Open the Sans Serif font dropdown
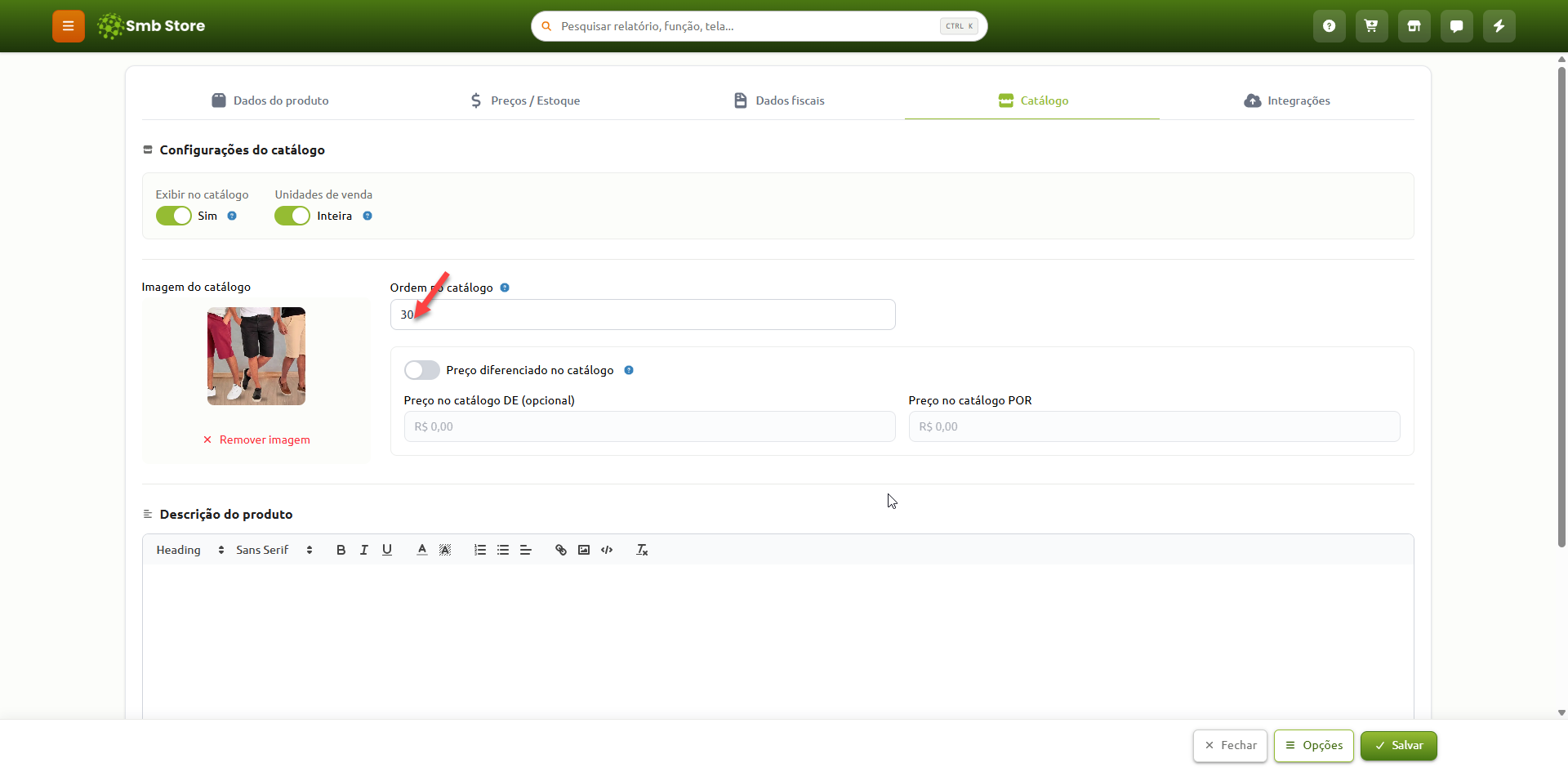 pos(274,550)
